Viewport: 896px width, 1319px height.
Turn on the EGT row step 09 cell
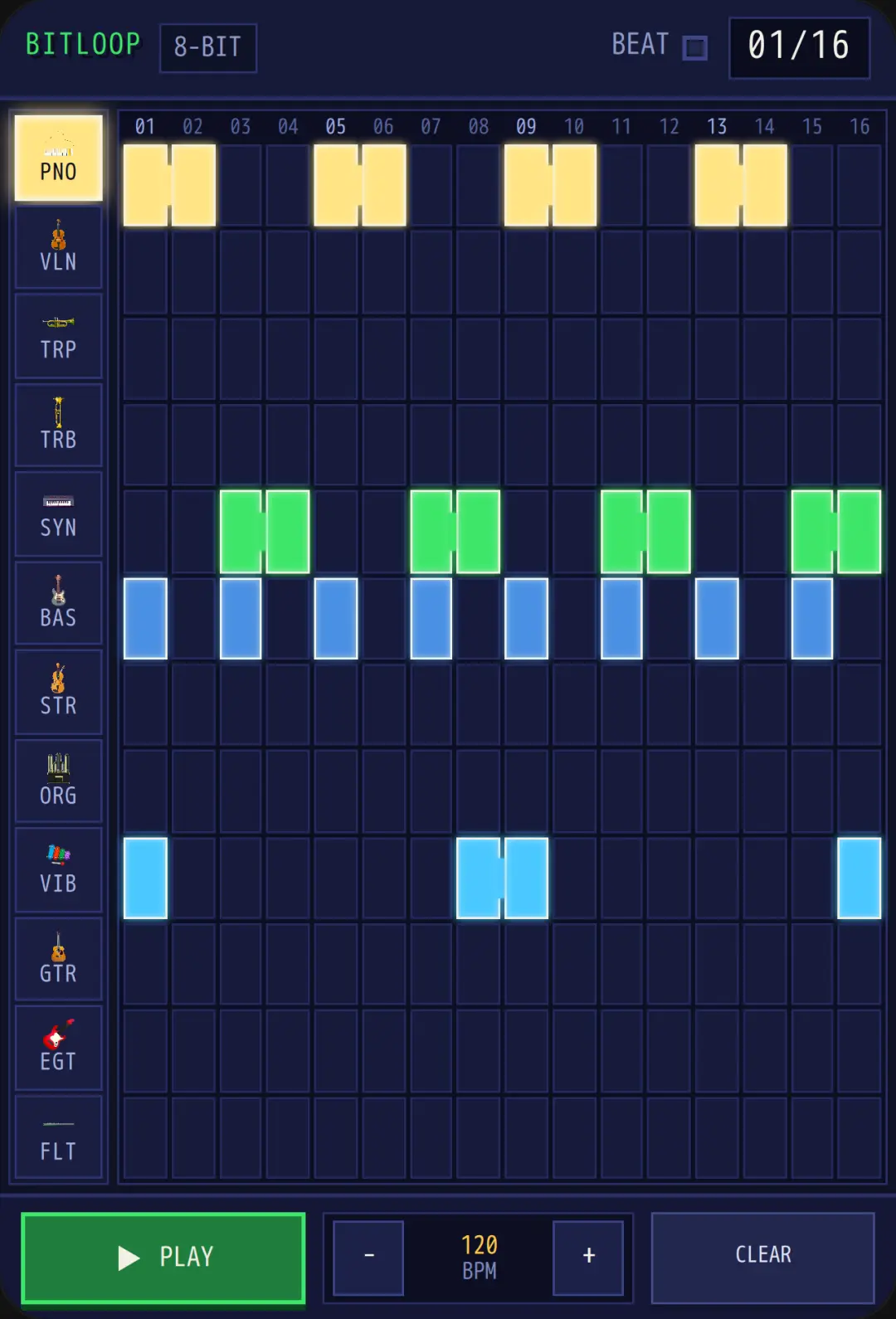coord(526,1051)
